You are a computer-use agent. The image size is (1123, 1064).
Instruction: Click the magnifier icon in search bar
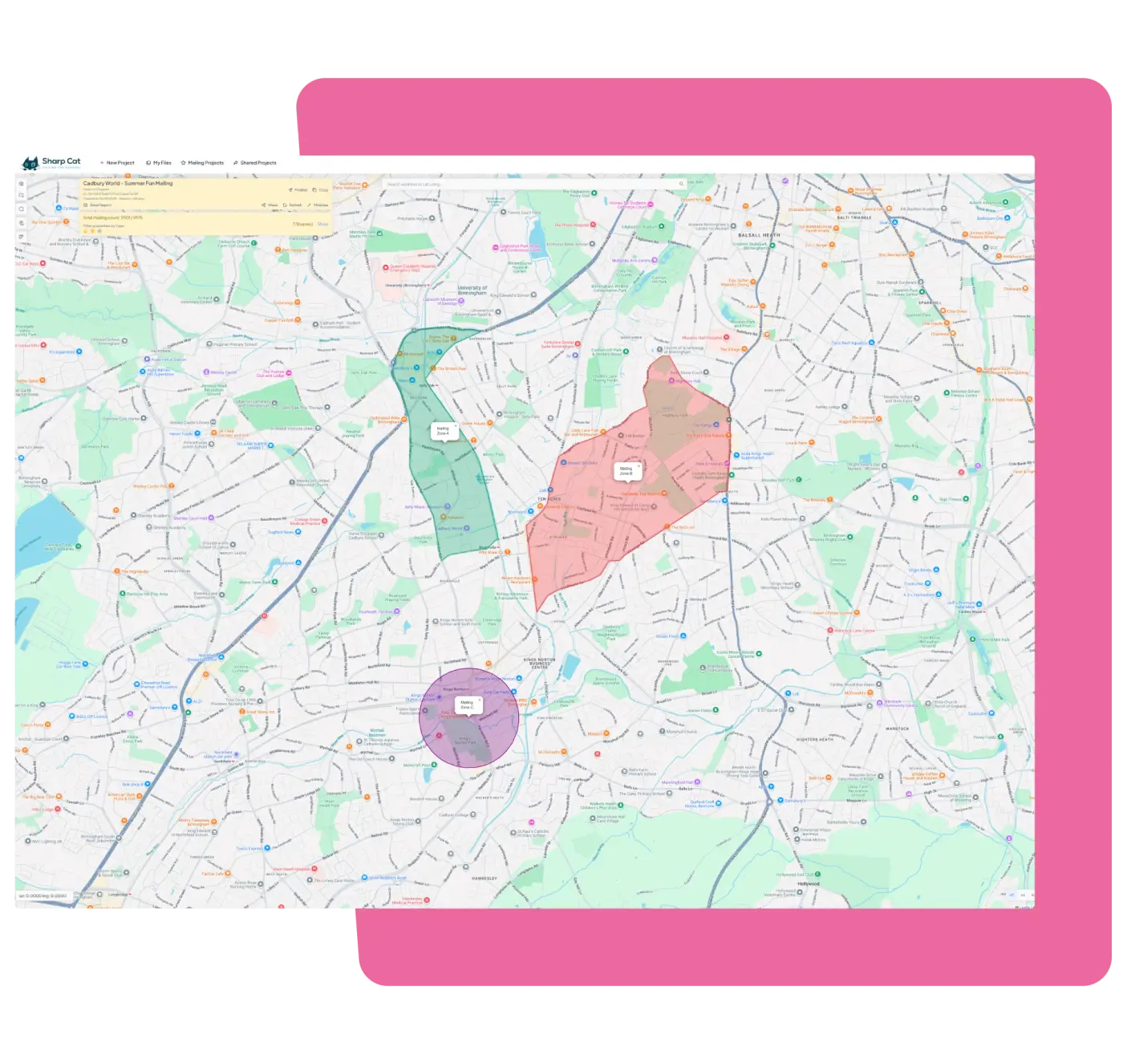[682, 185]
